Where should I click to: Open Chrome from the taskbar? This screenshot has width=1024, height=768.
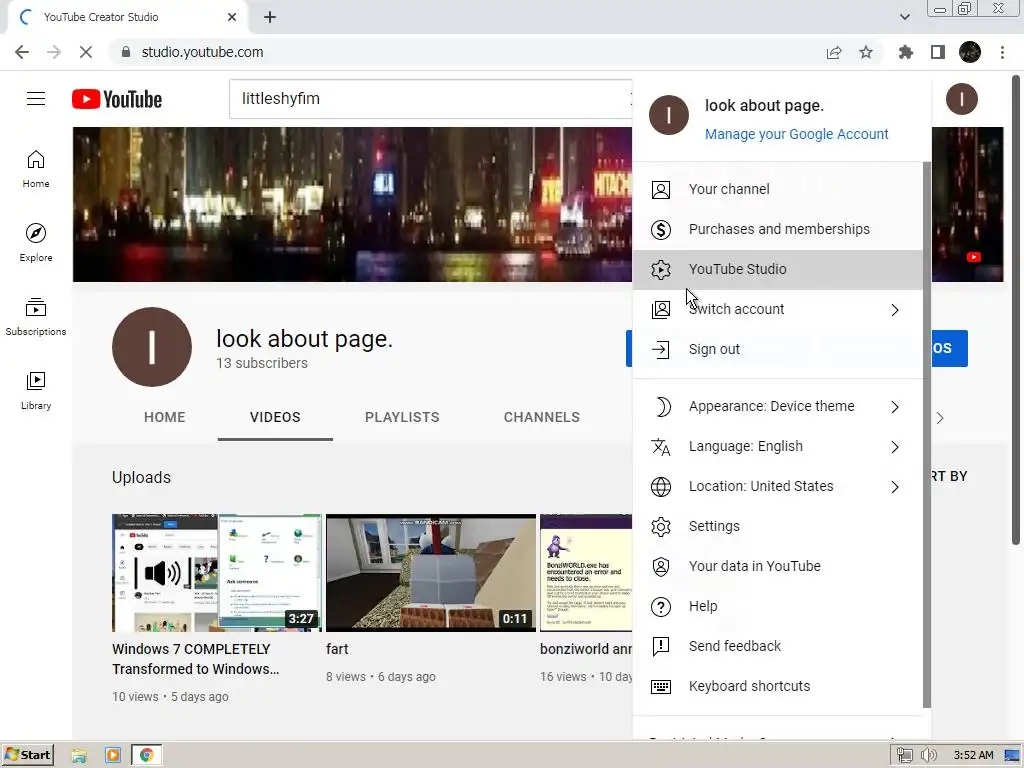(x=146, y=755)
